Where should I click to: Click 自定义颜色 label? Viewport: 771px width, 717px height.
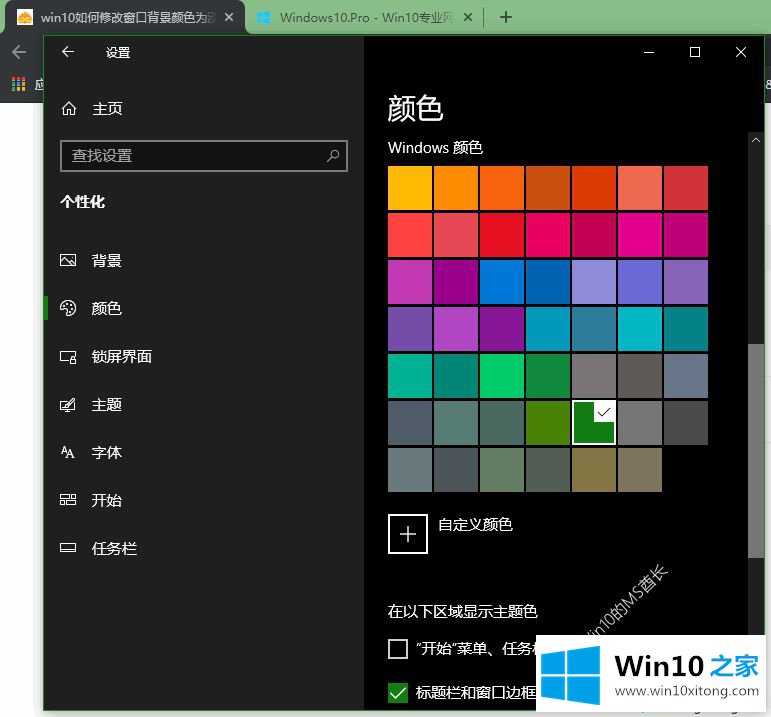(475, 525)
